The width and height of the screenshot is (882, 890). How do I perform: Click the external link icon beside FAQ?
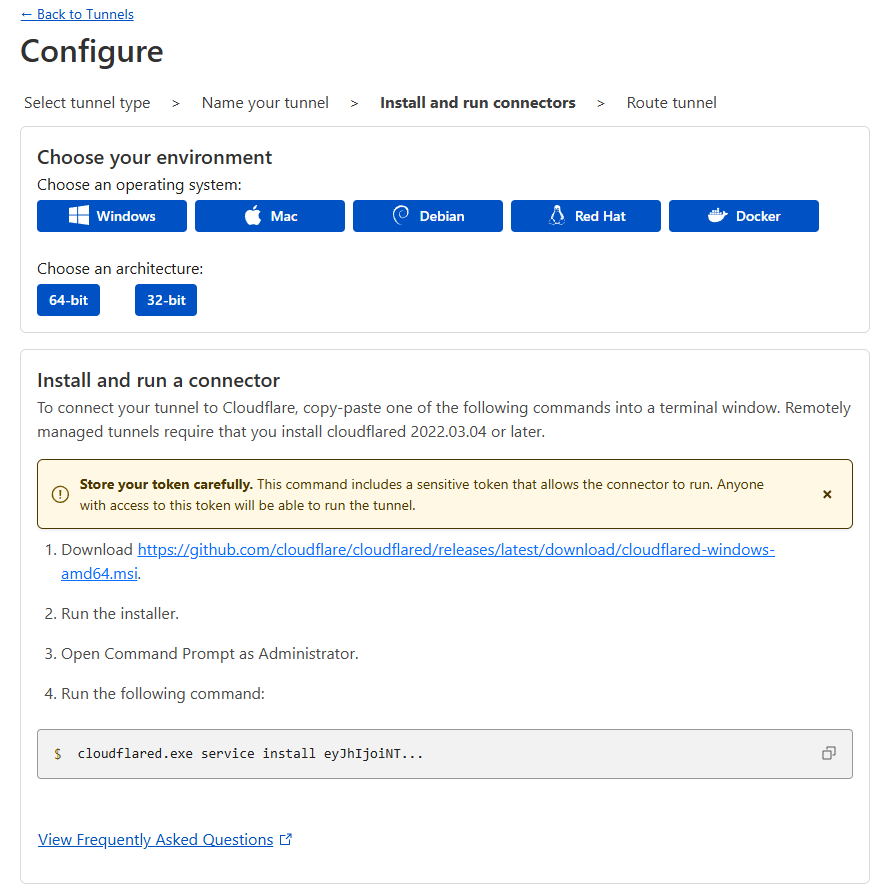(x=286, y=840)
